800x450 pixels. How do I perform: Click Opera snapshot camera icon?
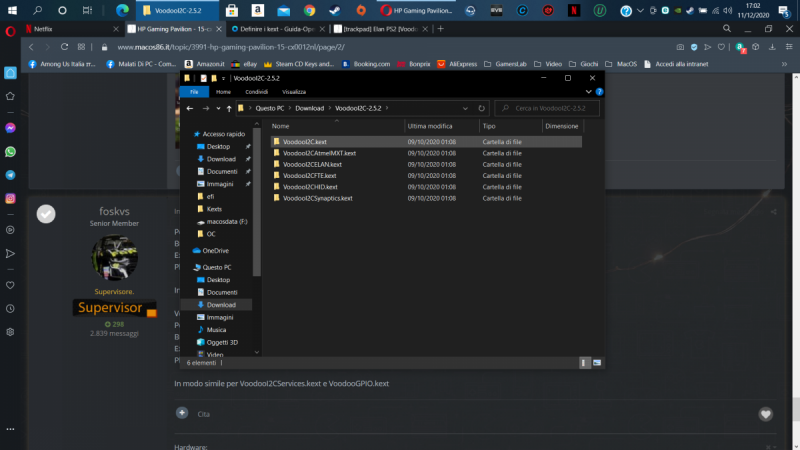coord(680,47)
